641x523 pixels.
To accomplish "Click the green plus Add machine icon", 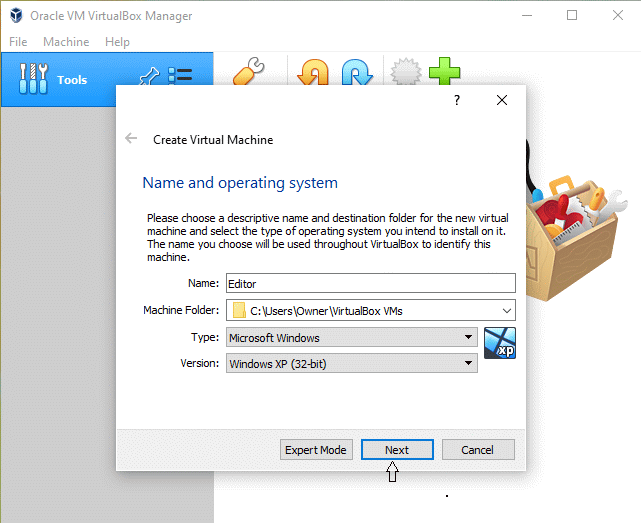I will click(x=445, y=73).
